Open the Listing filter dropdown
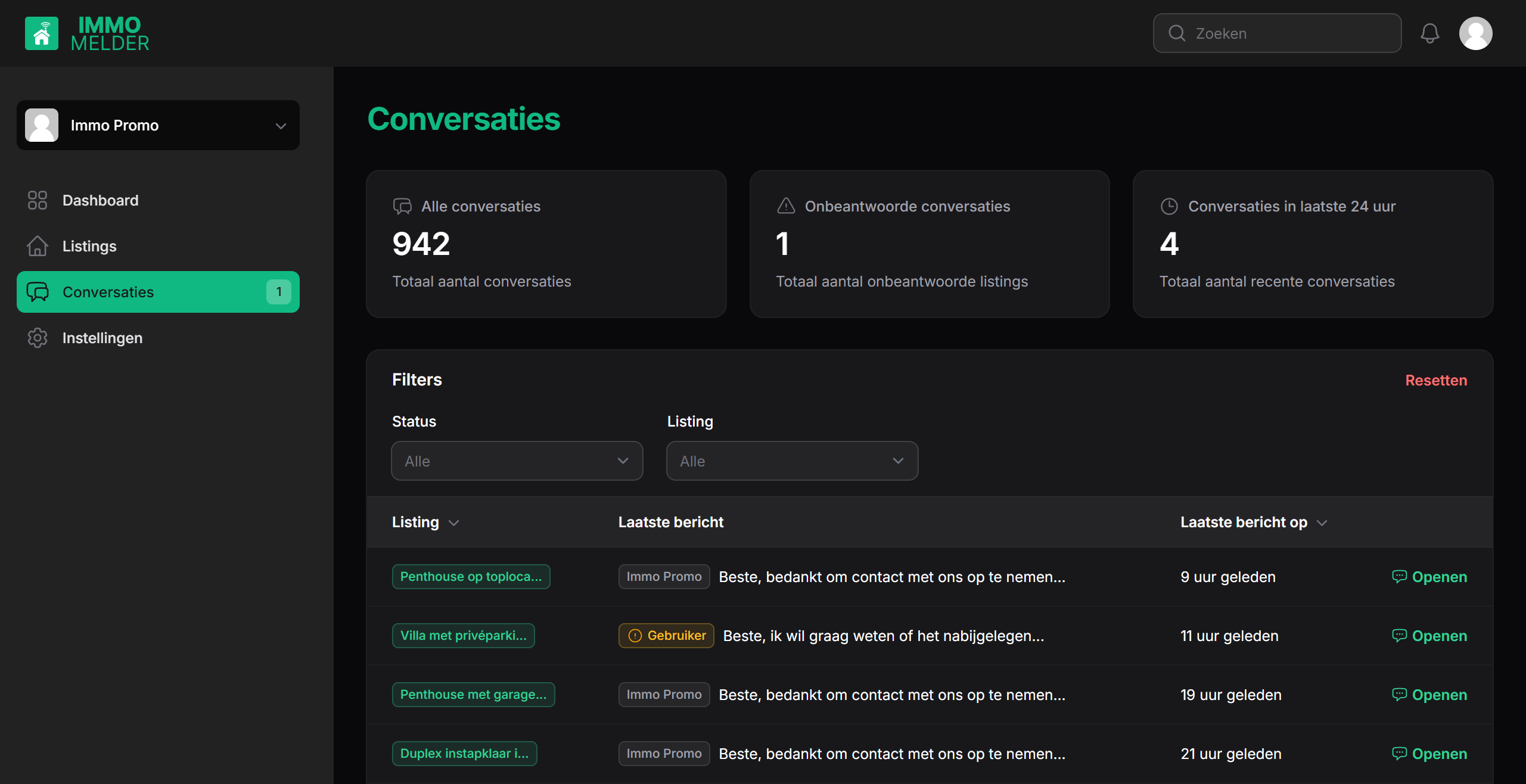1526x784 pixels. 792,461
